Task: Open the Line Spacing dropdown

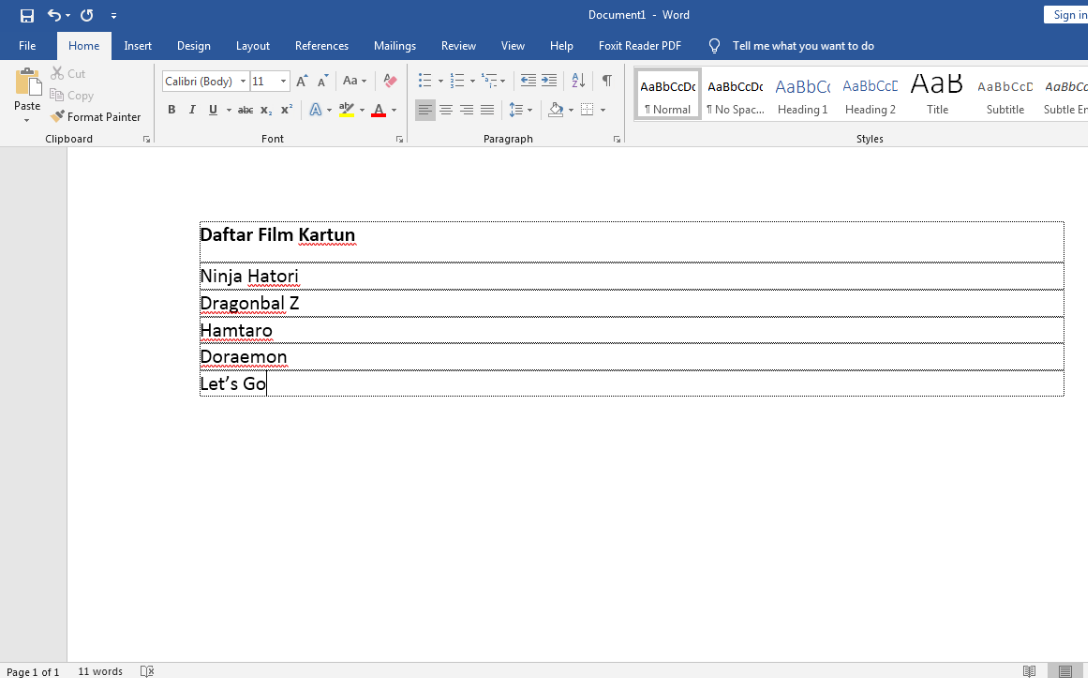Action: coord(520,109)
